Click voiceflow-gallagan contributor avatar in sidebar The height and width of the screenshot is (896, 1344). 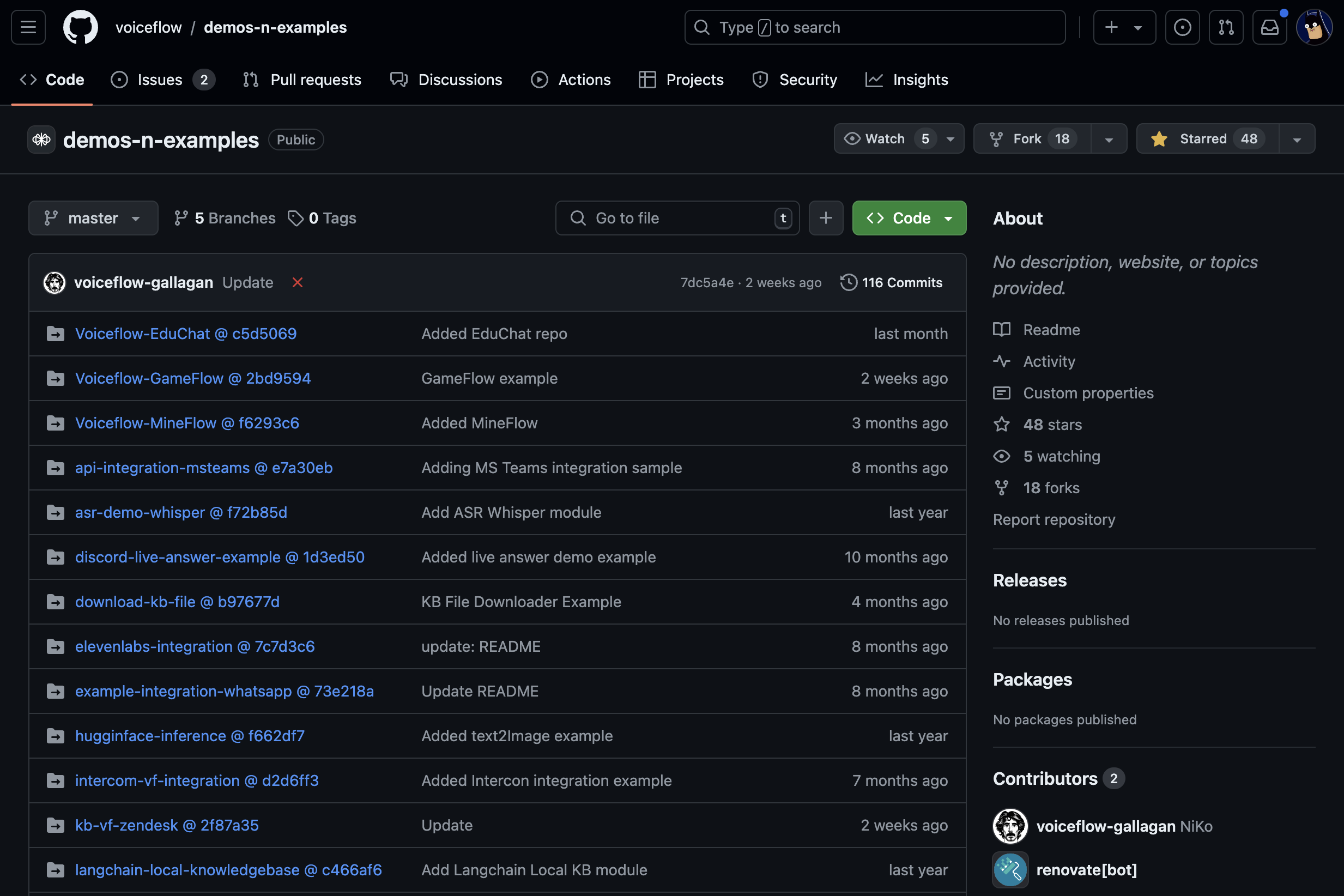pos(1010,826)
